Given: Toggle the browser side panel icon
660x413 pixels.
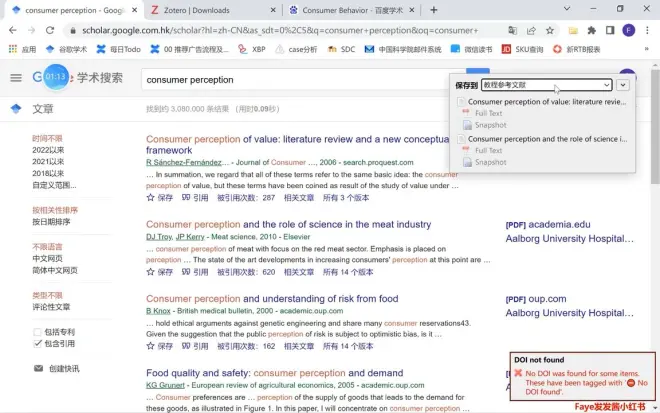Looking at the screenshot, I should [x=610, y=30].
